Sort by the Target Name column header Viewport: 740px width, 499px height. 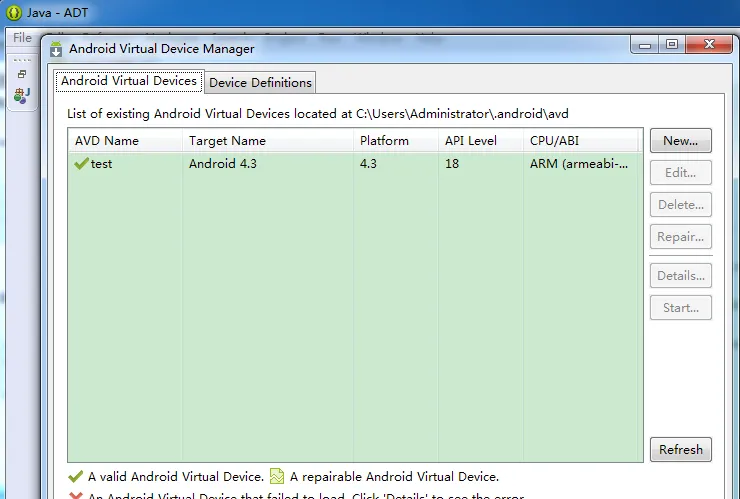coord(227,141)
